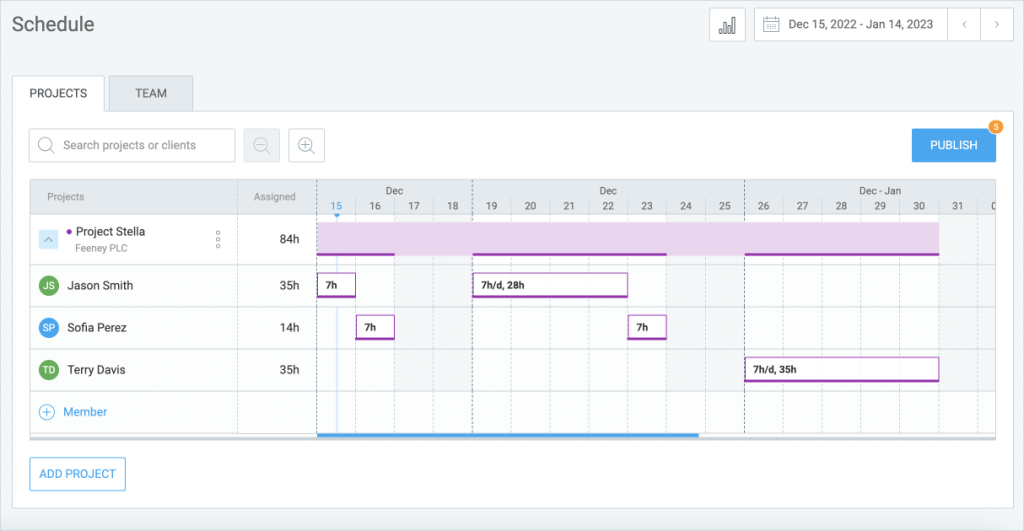Click Terry Davis's TD avatar
The width and height of the screenshot is (1024, 531).
(49, 370)
